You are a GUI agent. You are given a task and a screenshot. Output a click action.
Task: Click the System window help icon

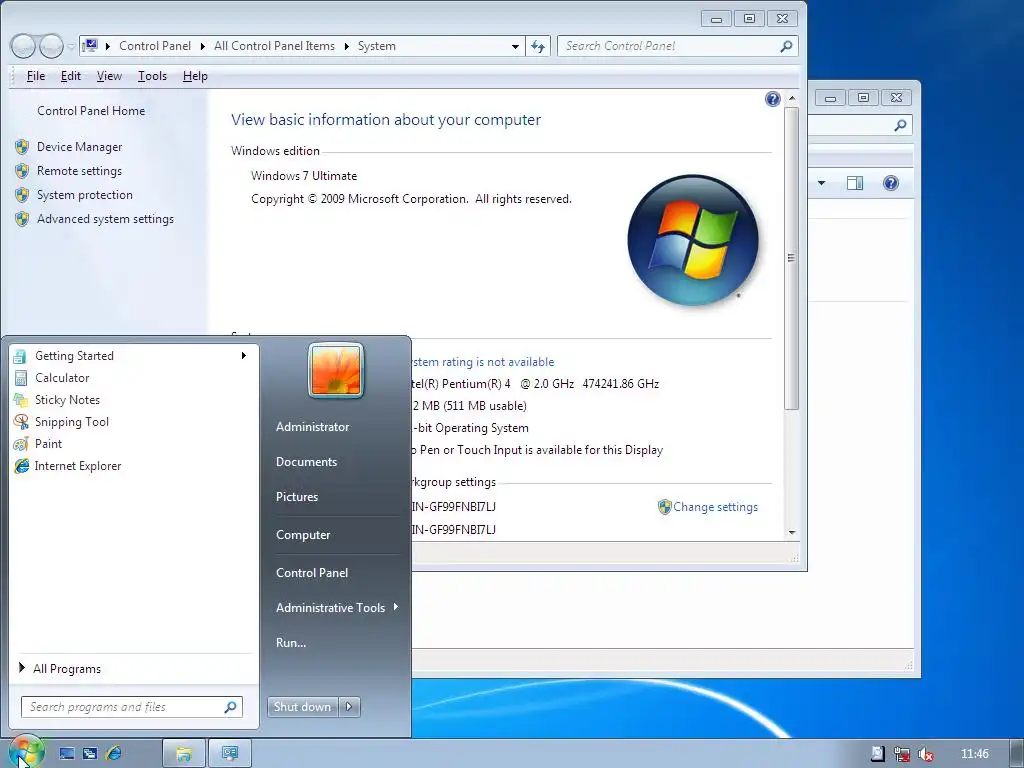click(x=773, y=99)
